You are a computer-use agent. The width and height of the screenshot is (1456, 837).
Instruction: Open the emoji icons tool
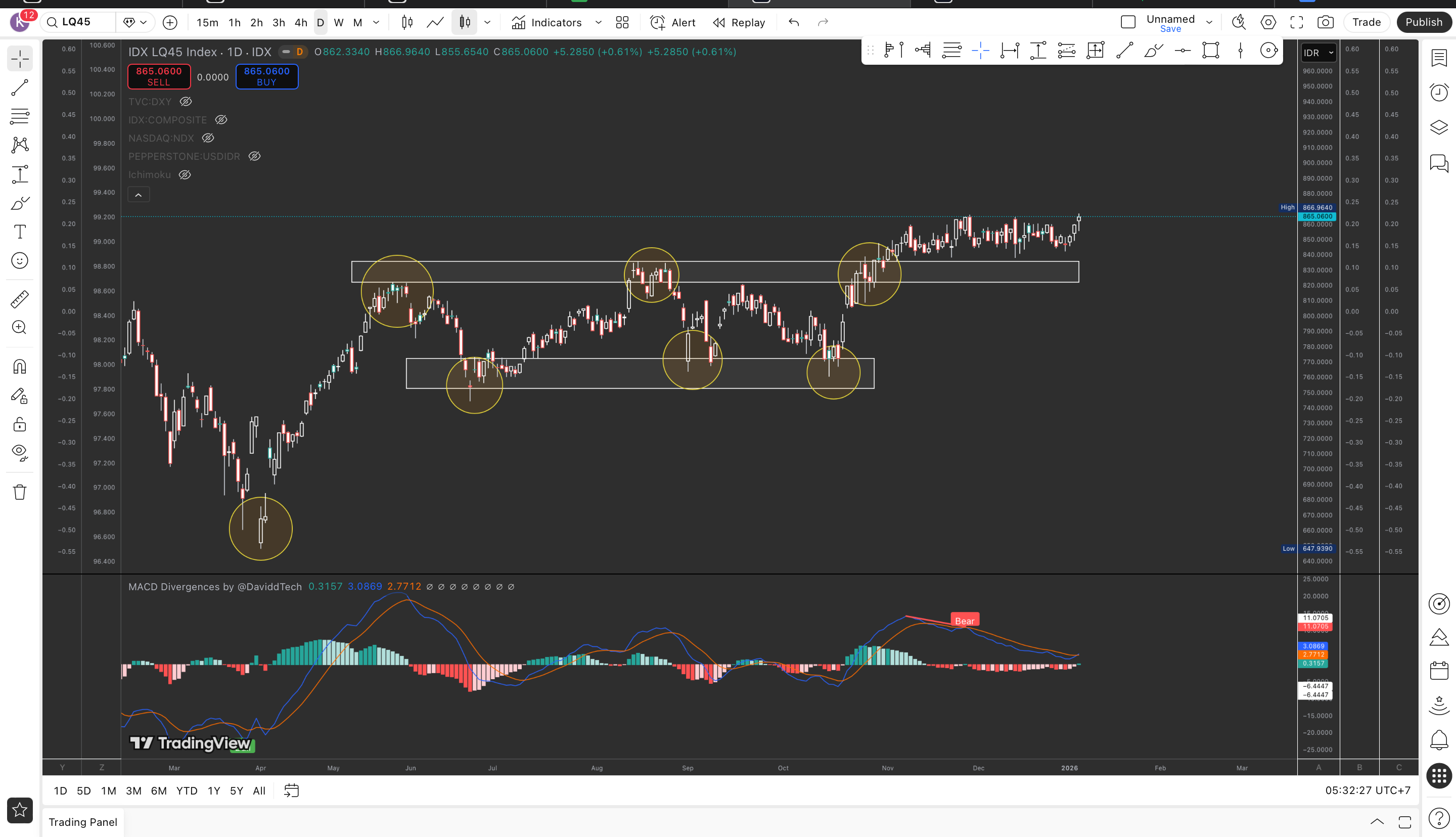(x=20, y=261)
